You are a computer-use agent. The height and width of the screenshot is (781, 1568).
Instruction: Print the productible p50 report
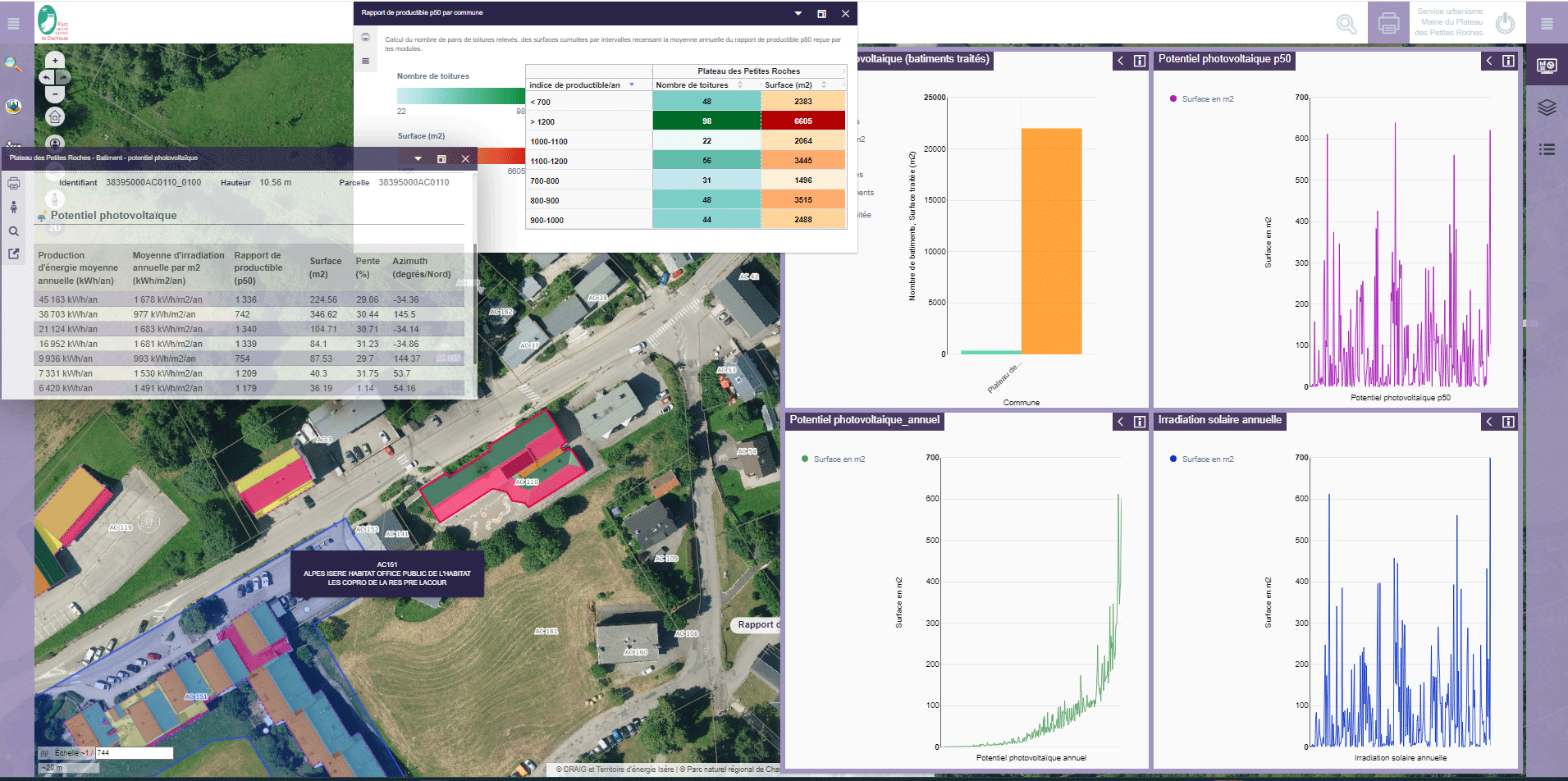366,38
